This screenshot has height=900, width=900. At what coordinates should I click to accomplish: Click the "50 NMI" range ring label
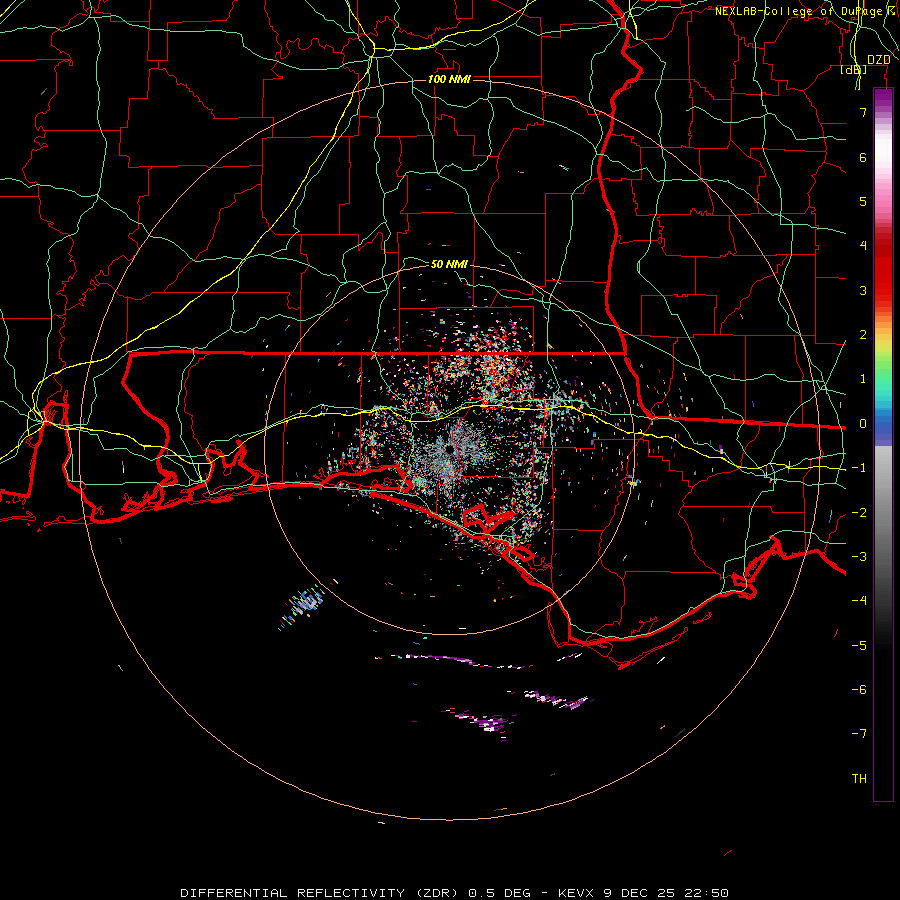pos(449,264)
